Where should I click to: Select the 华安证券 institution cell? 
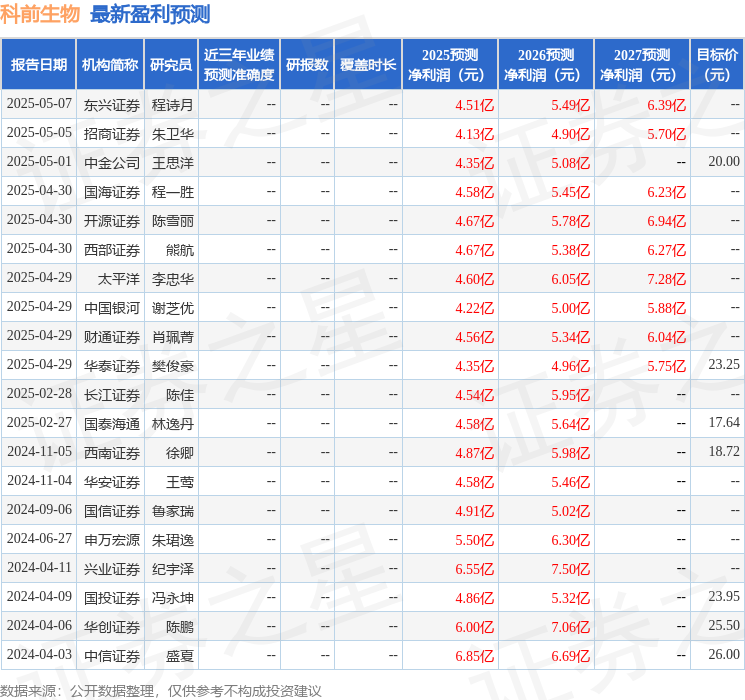112,482
